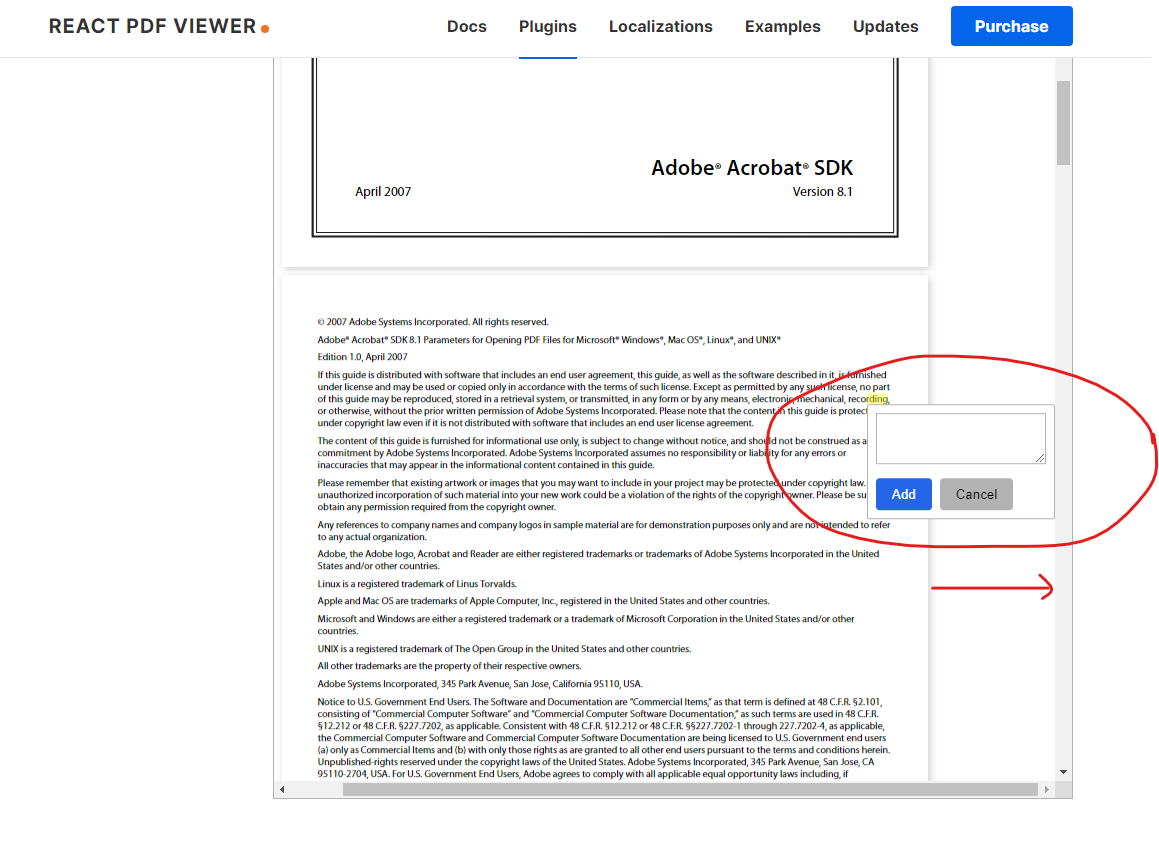Check the Updates page

click(885, 26)
